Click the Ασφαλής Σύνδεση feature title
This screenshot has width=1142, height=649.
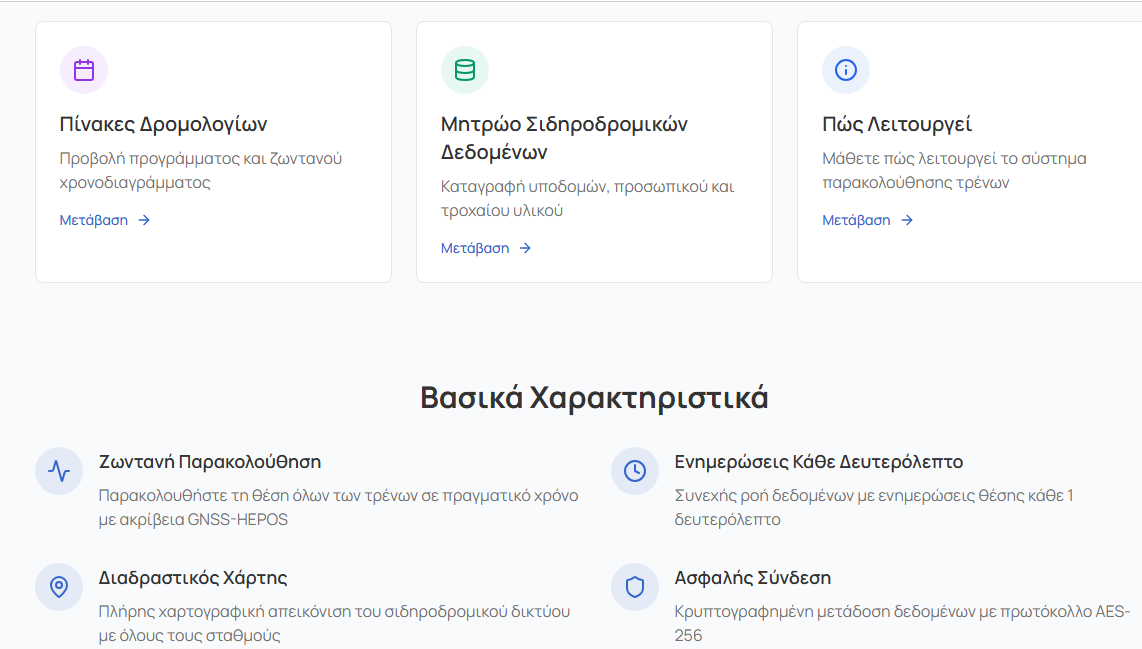point(752,578)
